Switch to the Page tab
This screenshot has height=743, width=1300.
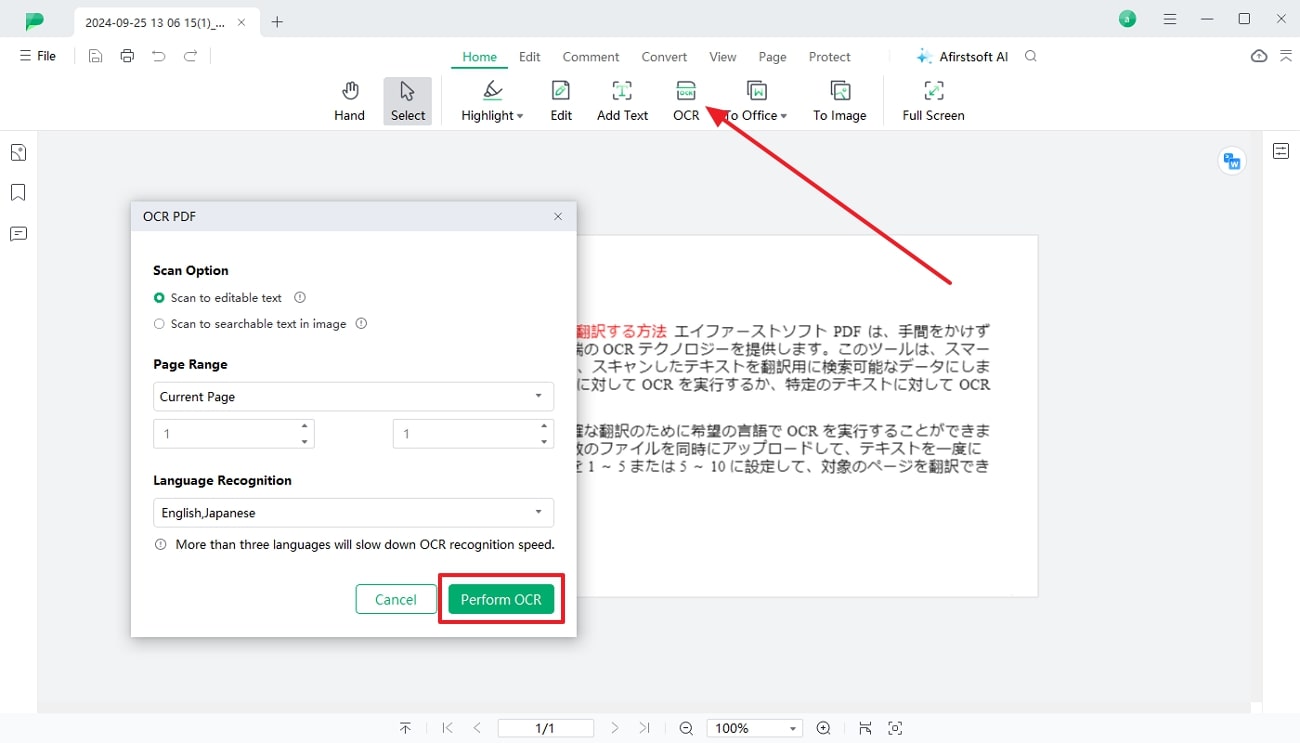[x=772, y=57]
